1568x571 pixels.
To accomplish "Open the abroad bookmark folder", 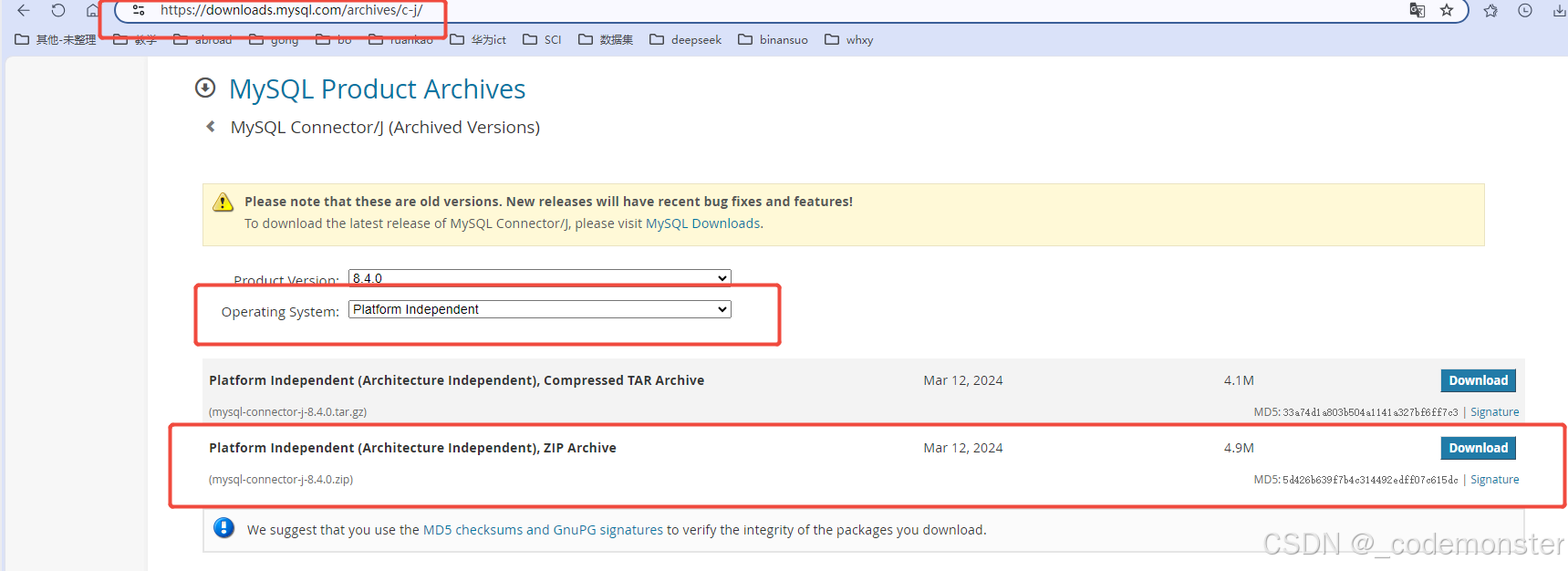I will [x=202, y=40].
